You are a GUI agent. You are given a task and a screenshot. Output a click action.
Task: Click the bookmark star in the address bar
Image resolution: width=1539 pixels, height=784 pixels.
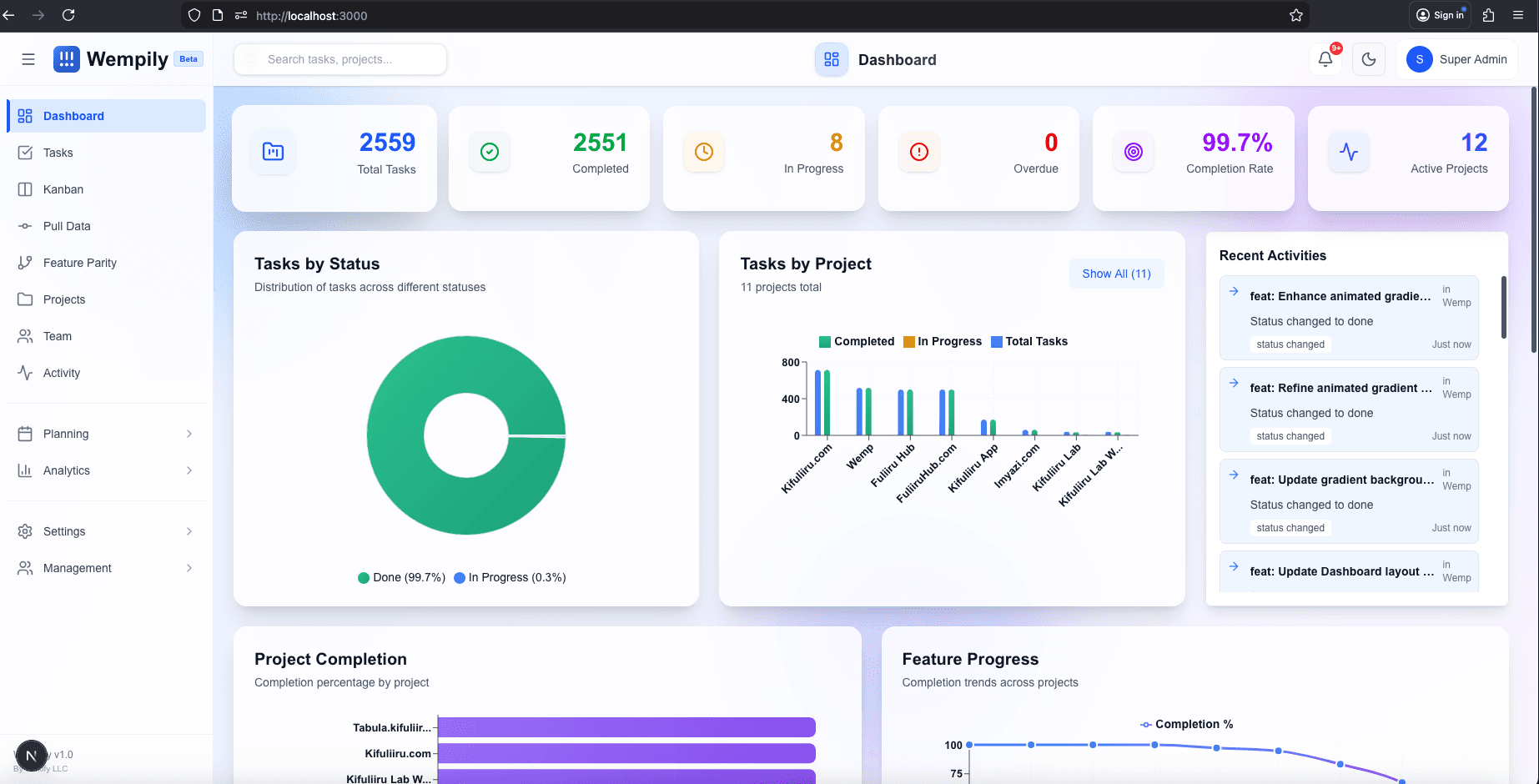pos(1295,15)
